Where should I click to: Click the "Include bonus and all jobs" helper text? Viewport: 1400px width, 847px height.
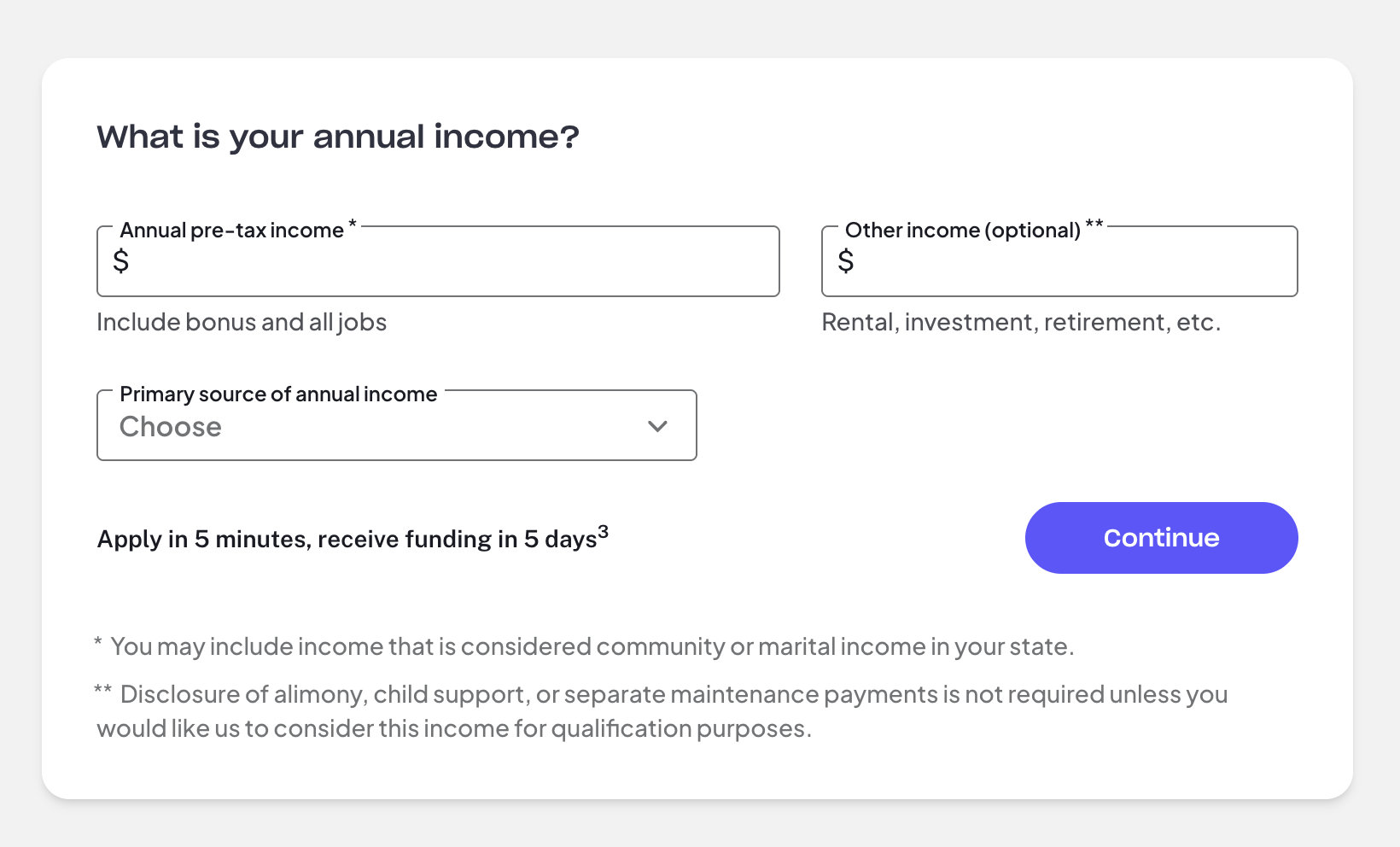pyautogui.click(x=242, y=323)
